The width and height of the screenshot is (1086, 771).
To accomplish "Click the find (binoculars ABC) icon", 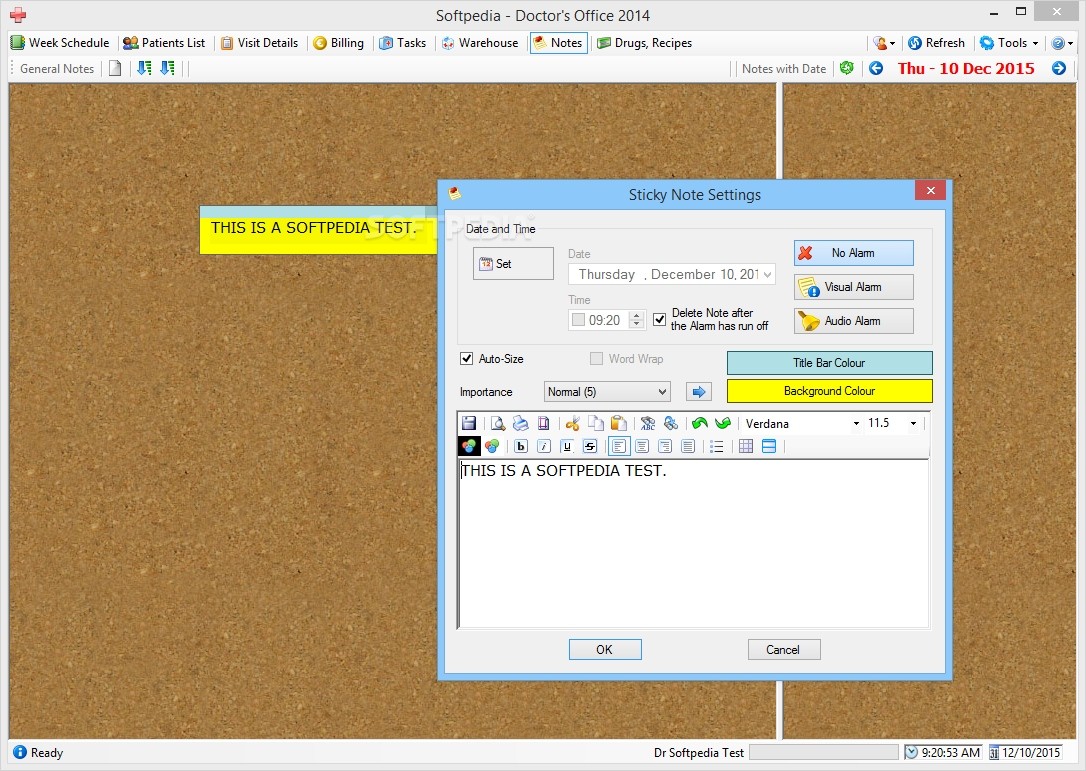I will [x=648, y=423].
